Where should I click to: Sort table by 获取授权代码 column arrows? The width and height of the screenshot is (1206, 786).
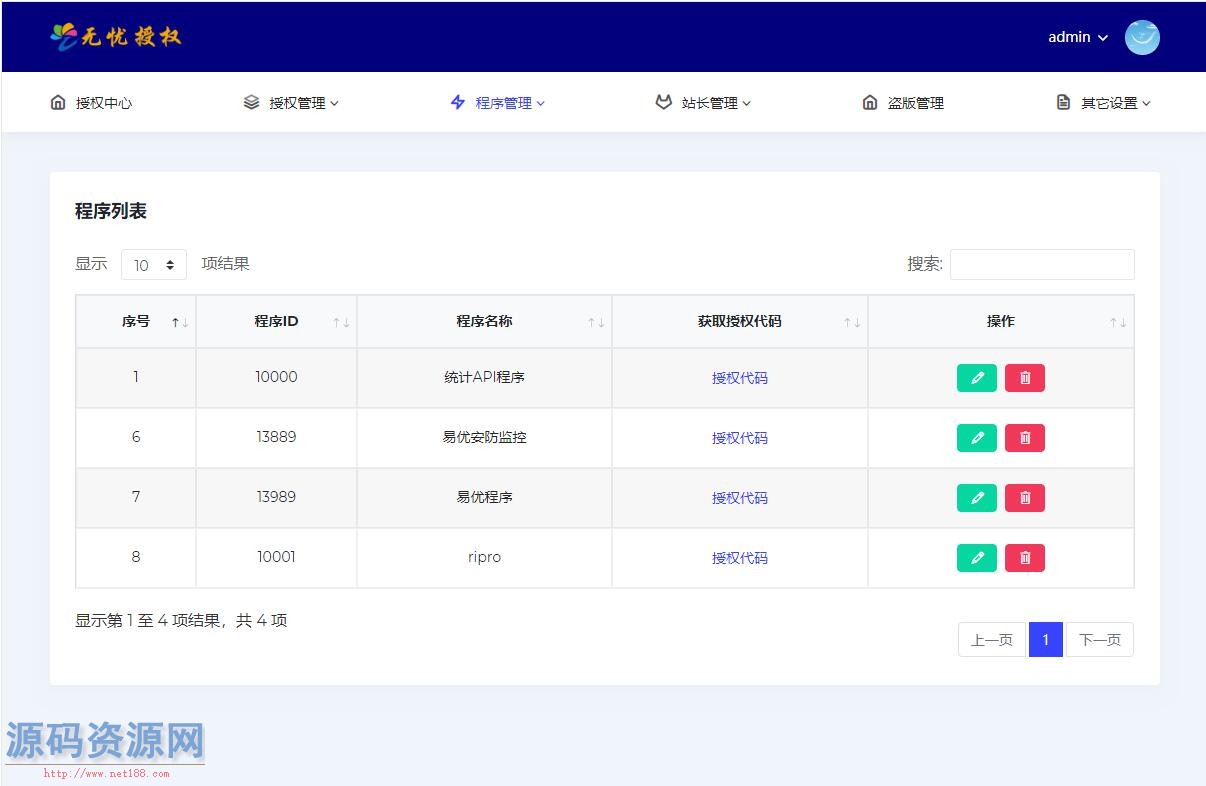coord(852,322)
